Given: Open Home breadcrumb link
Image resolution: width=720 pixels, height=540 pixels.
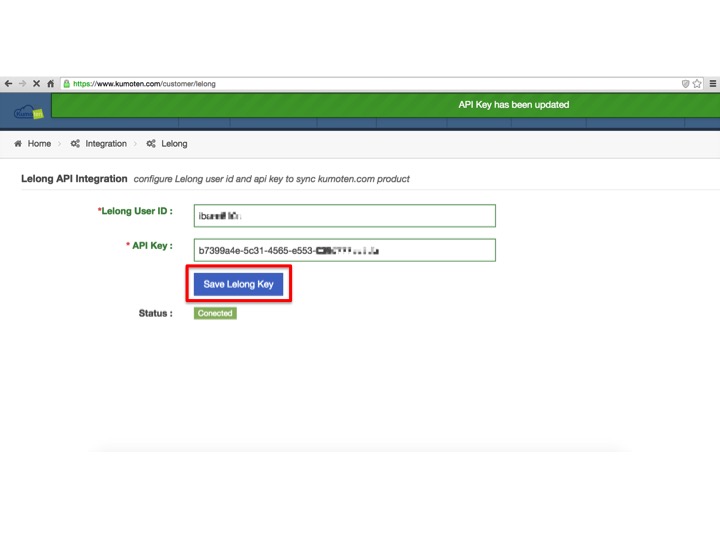Looking at the screenshot, I should click(x=39, y=144).
